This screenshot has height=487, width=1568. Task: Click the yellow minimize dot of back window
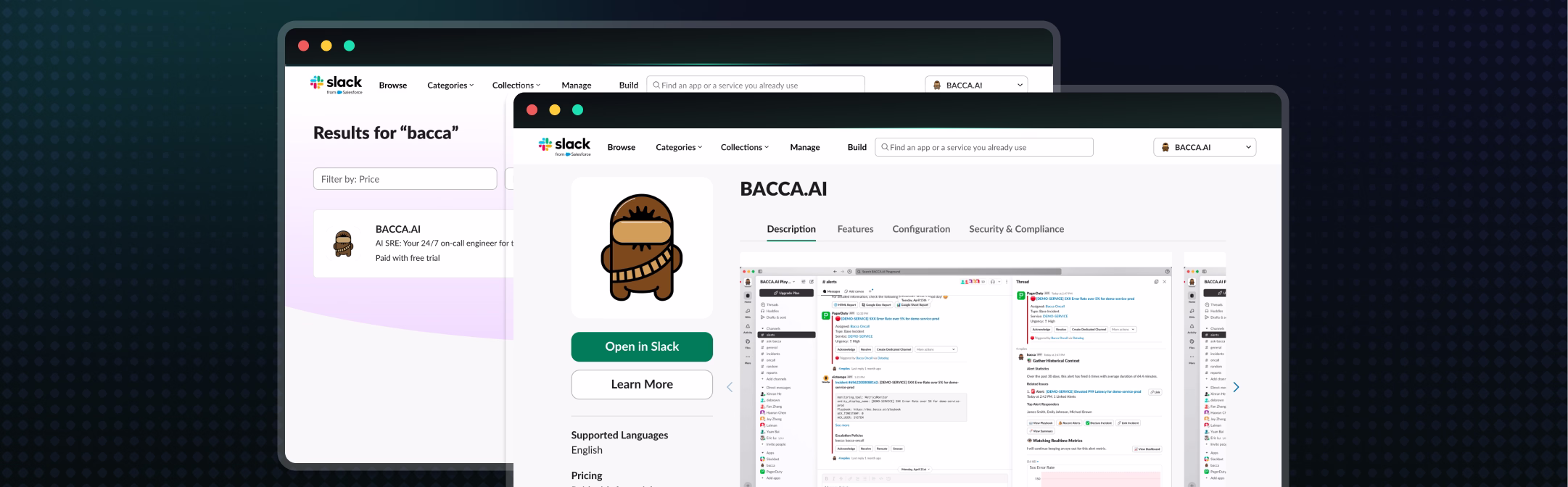[326, 46]
